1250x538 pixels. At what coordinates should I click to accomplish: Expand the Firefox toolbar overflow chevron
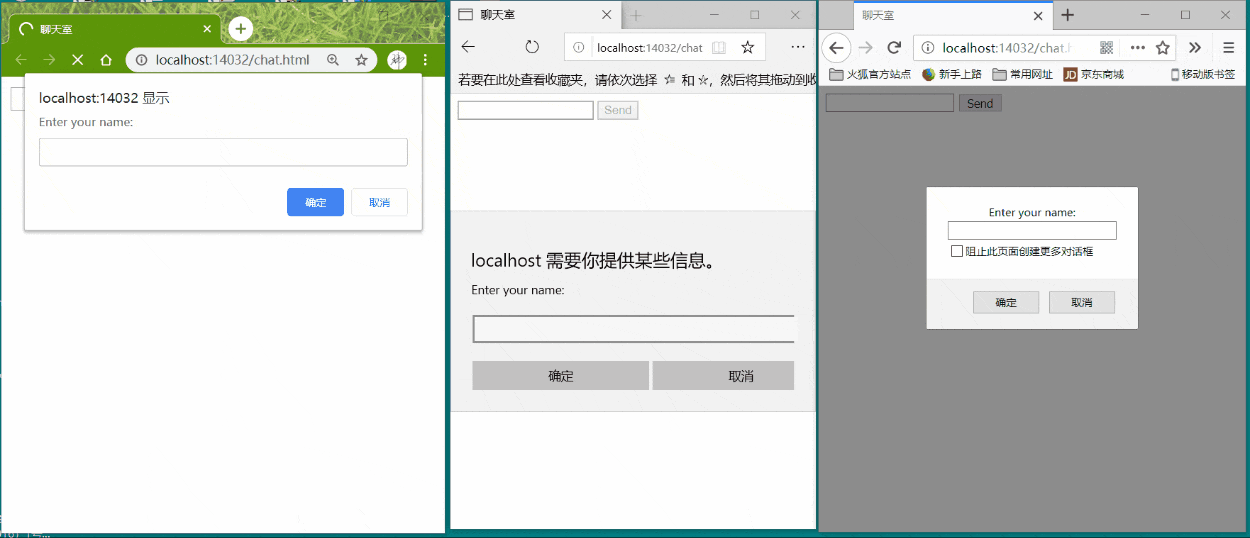coord(1194,47)
